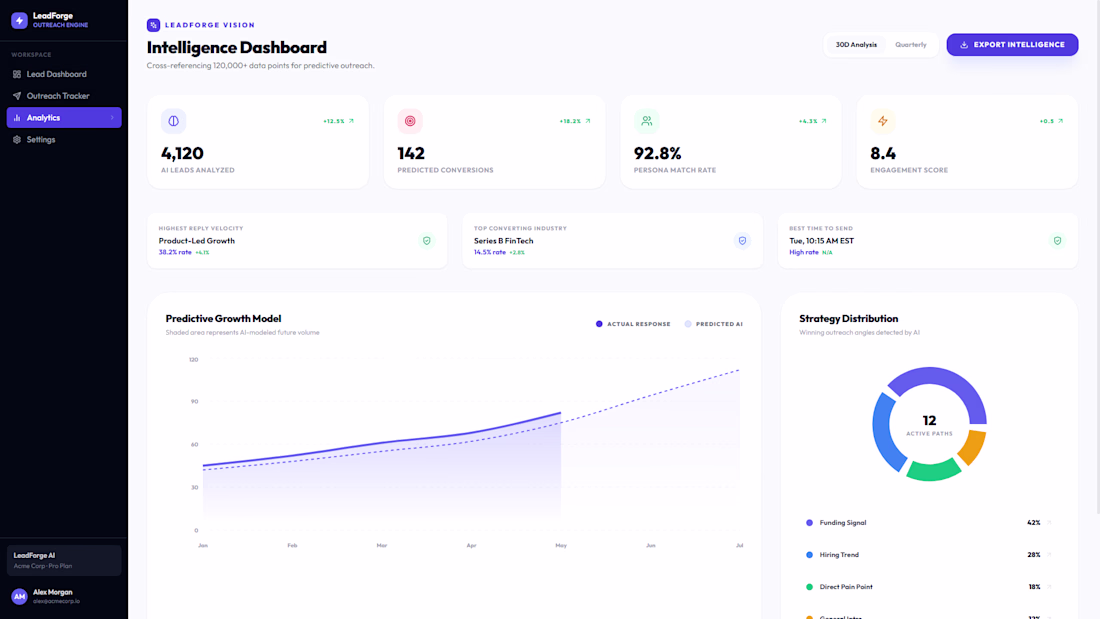
Task: Click the Persona Match Rate users icon
Action: coord(646,121)
